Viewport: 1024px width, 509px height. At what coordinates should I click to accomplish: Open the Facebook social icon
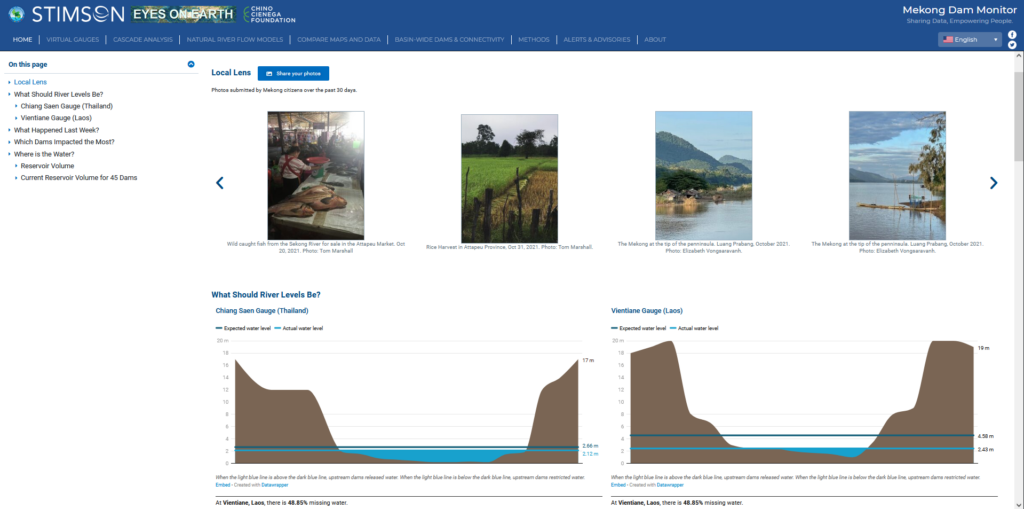click(1011, 34)
